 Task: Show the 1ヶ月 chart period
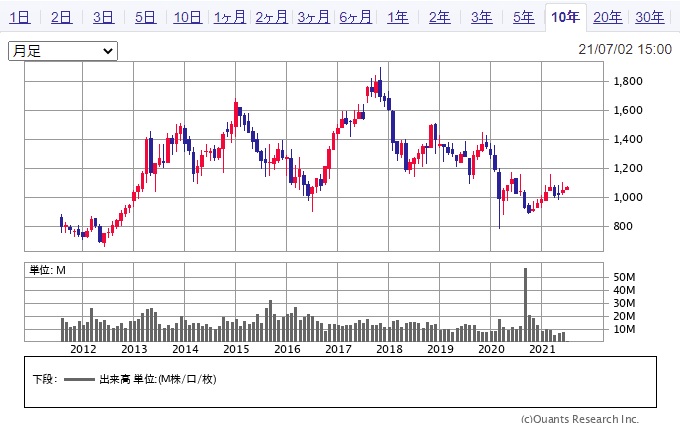point(230,17)
